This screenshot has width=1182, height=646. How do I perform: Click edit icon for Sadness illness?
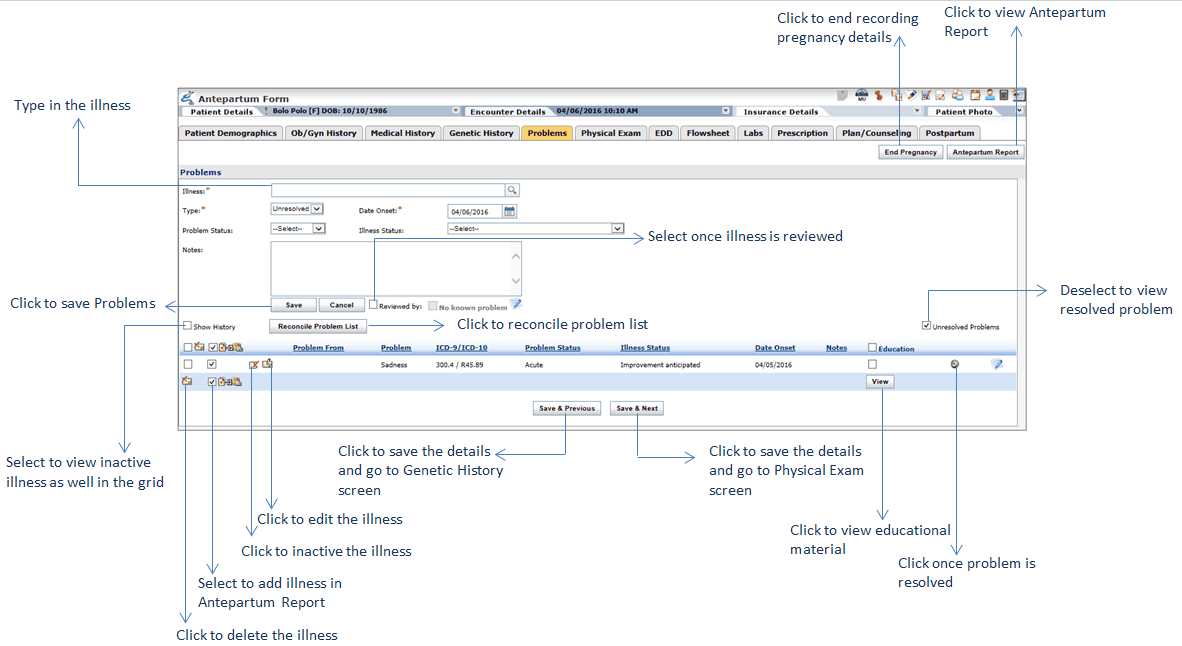(x=267, y=365)
